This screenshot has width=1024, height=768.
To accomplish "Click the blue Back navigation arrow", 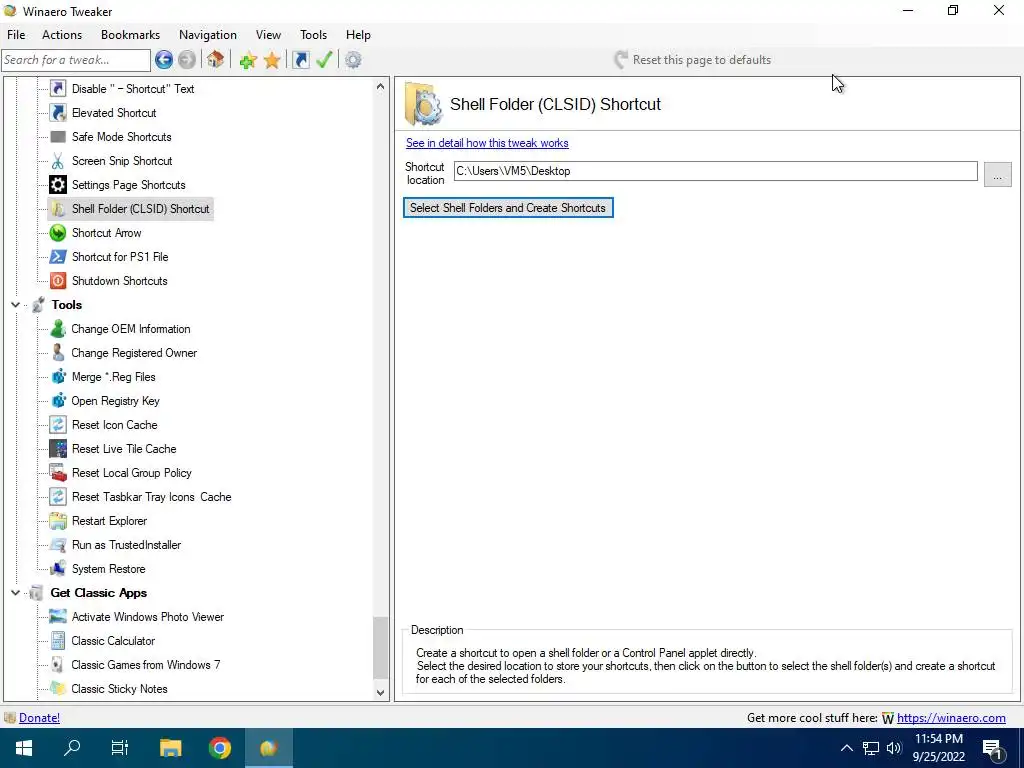I will [164, 60].
